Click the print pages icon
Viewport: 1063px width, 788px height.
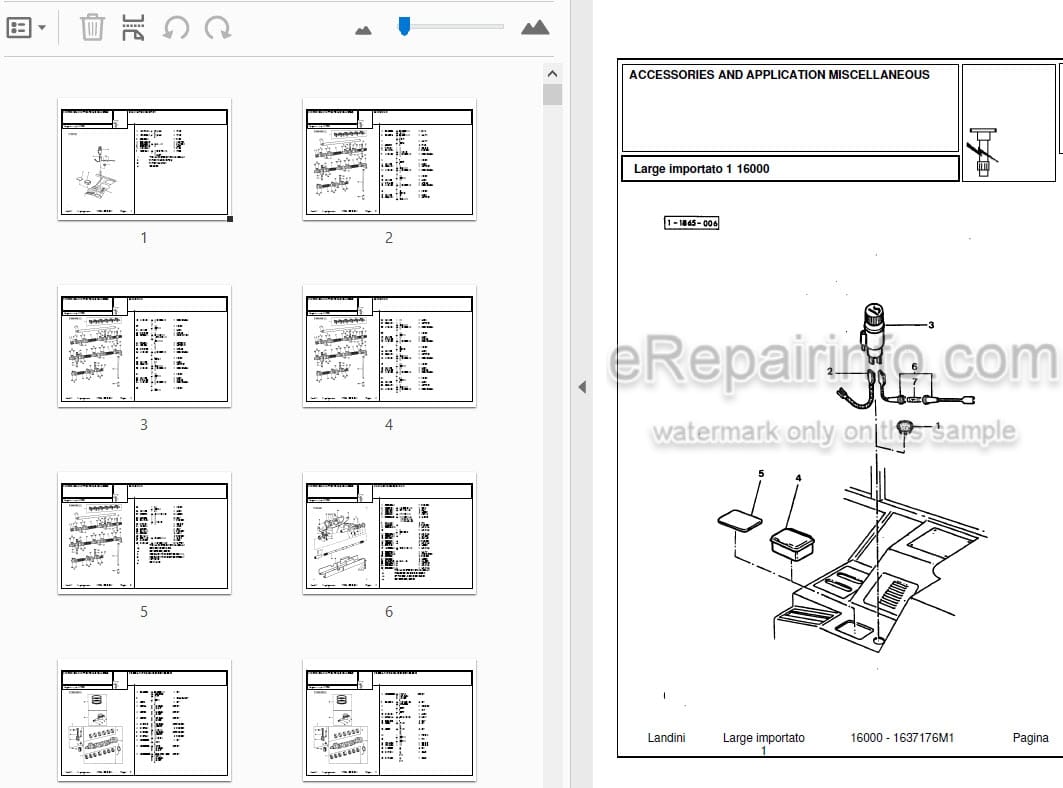click(133, 28)
